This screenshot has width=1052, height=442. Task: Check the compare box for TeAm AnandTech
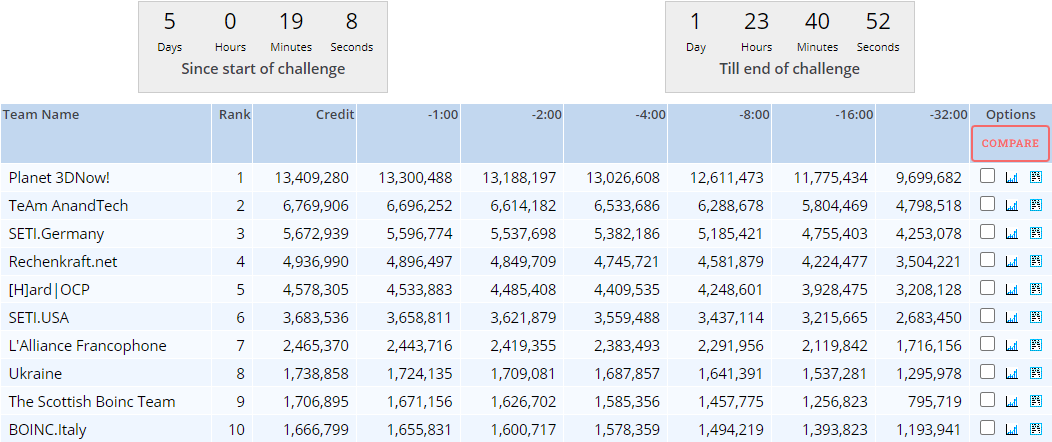coord(987,205)
